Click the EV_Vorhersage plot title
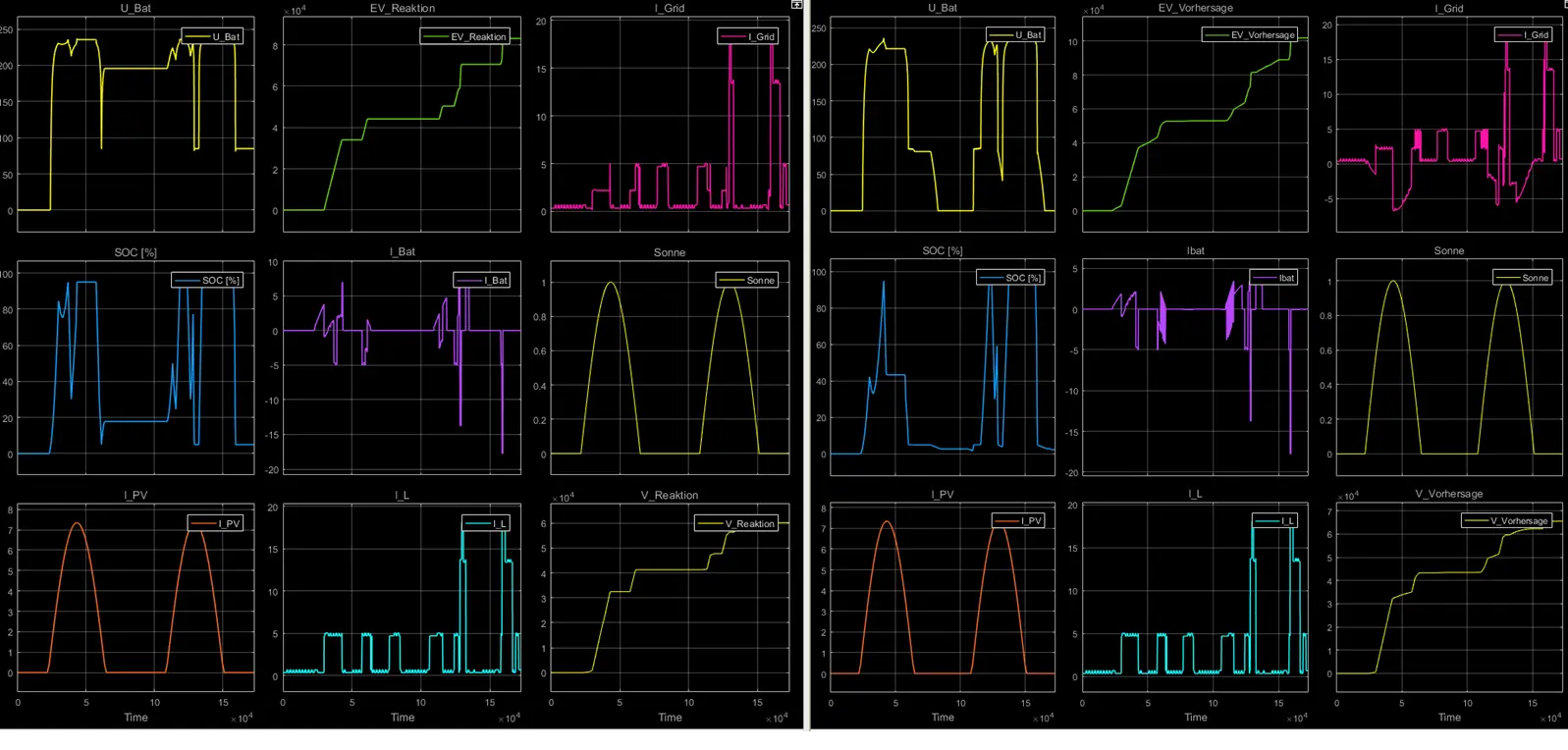 coord(1195,8)
